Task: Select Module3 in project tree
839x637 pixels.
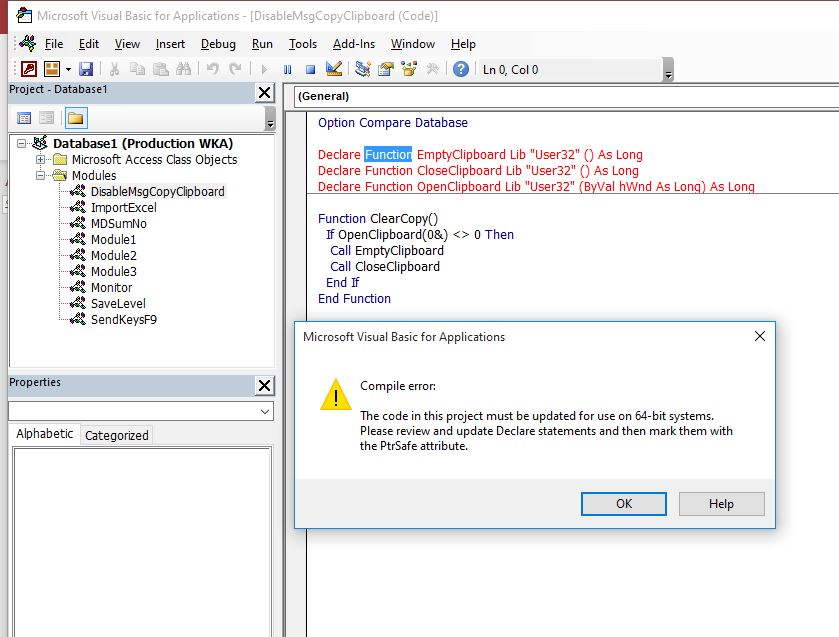Action: [113, 271]
